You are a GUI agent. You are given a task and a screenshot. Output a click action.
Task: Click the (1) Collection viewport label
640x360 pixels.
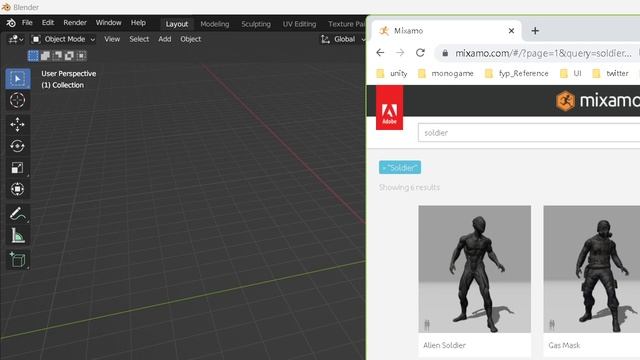(62, 85)
